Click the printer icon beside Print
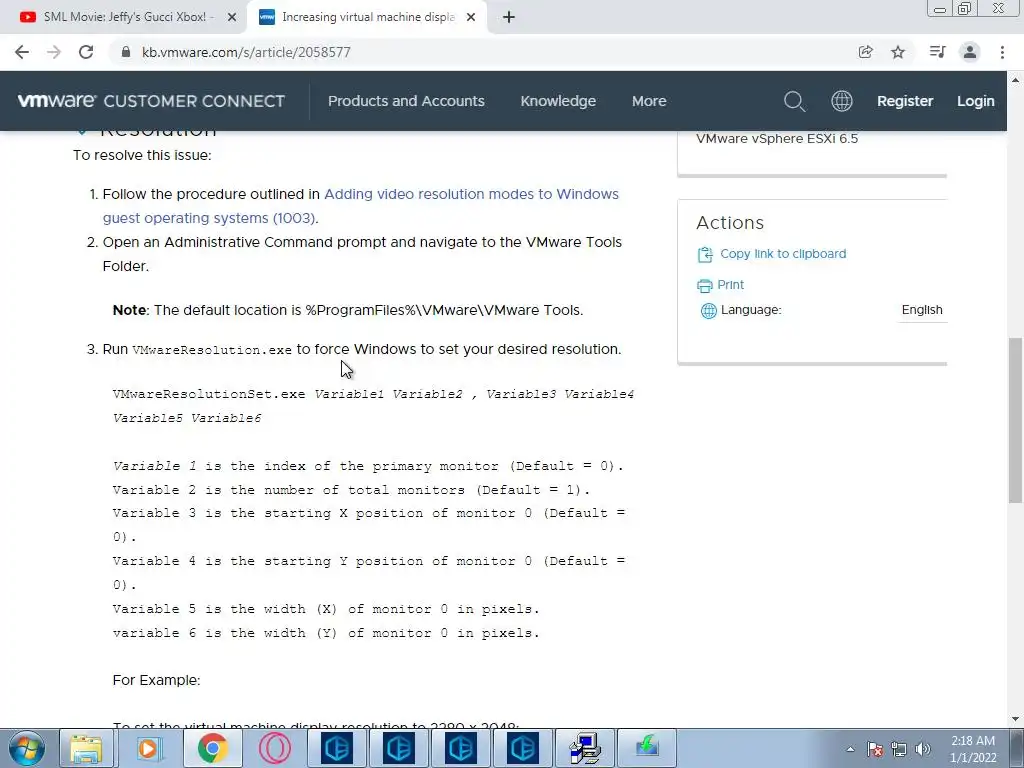This screenshot has width=1024, height=768. [705, 285]
